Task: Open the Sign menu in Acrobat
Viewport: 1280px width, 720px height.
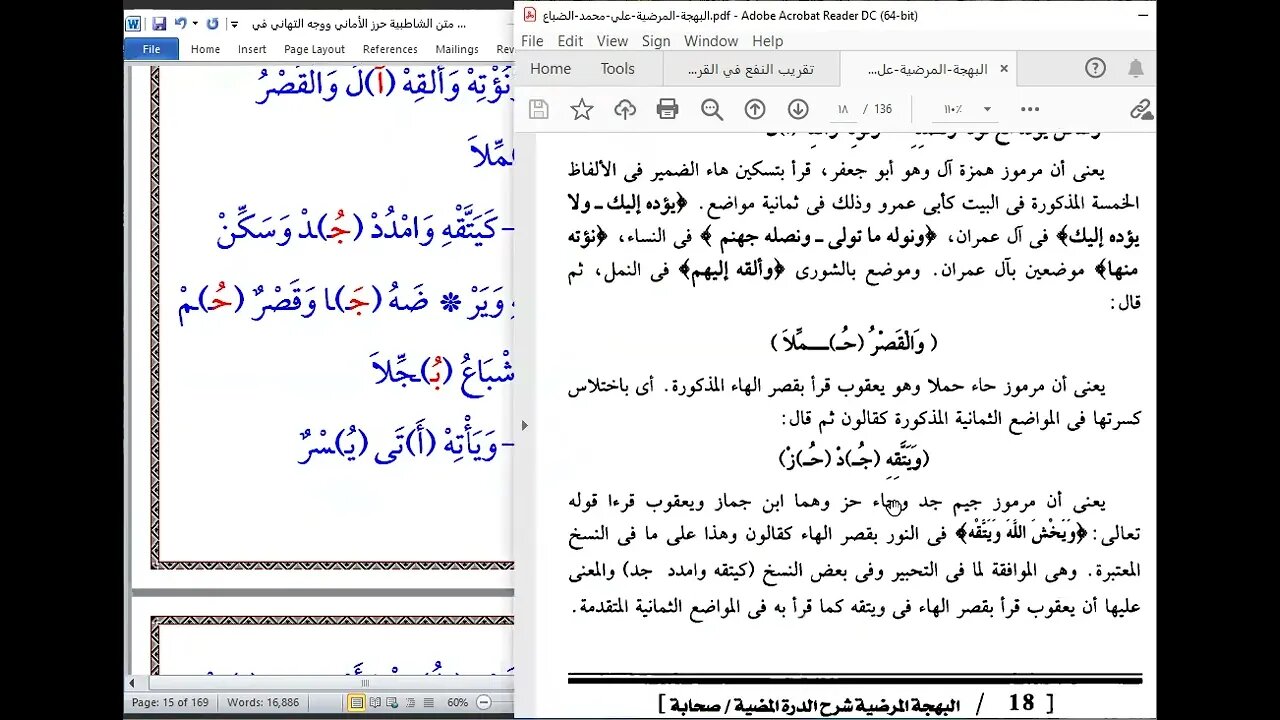Action: (x=656, y=41)
